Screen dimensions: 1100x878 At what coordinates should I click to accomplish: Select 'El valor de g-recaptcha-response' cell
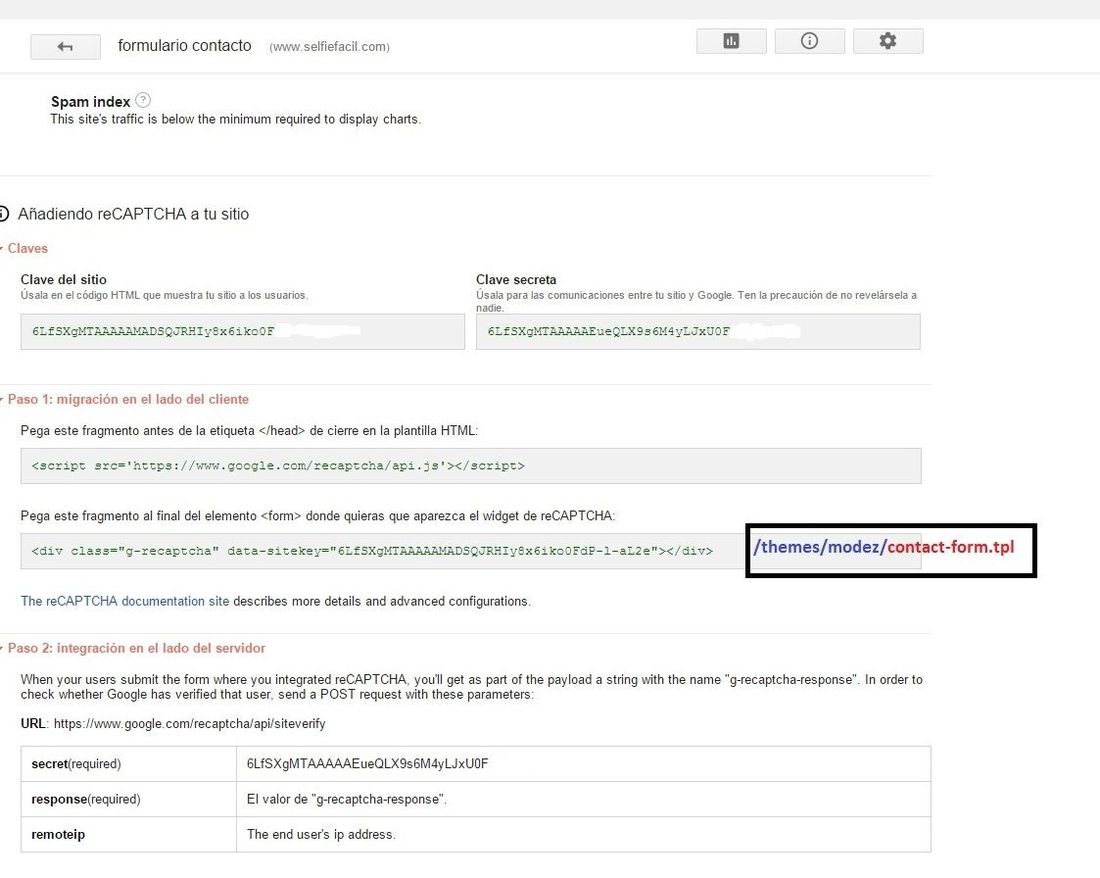coord(584,799)
